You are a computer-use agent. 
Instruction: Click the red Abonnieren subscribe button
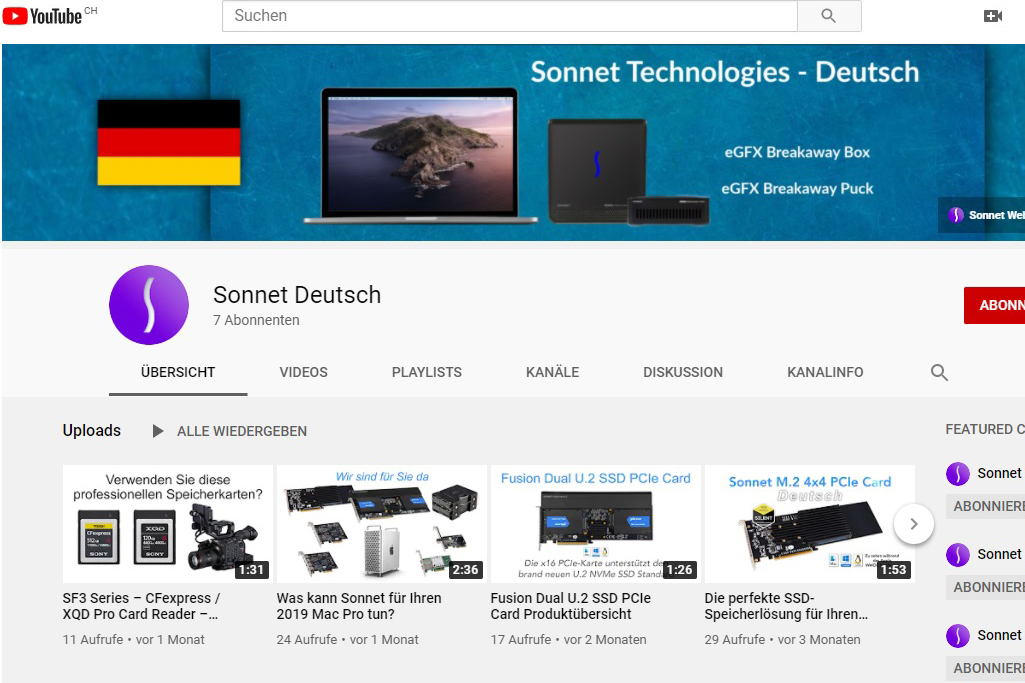(994, 305)
